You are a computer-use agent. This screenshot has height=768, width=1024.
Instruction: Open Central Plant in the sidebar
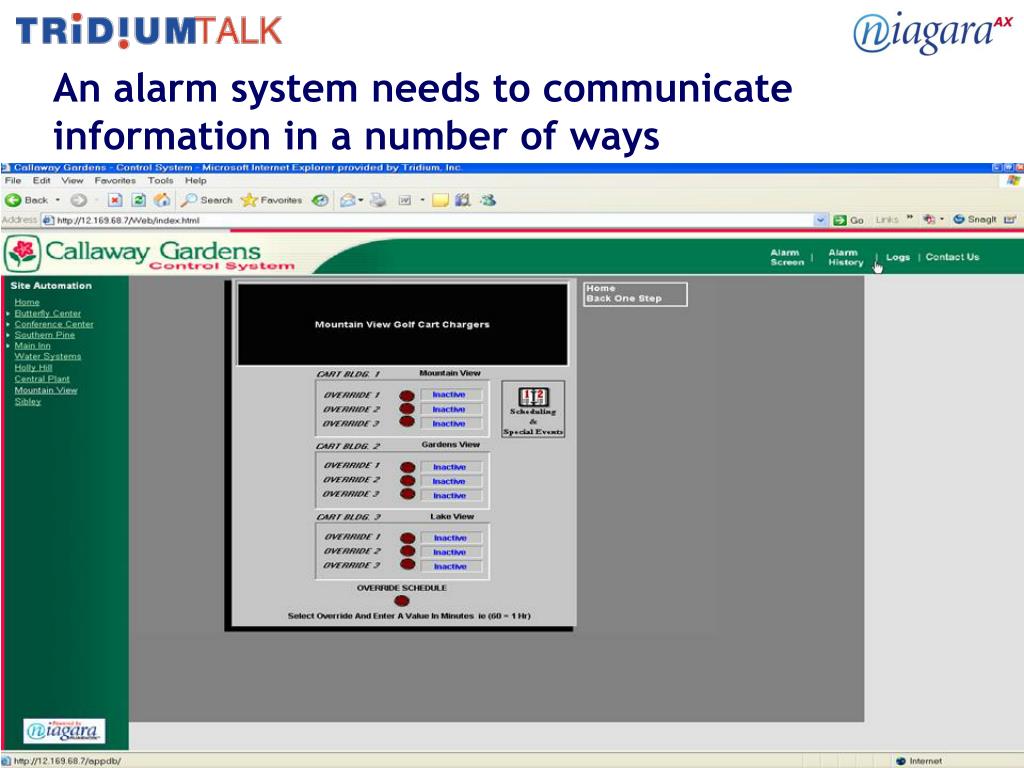[42, 379]
